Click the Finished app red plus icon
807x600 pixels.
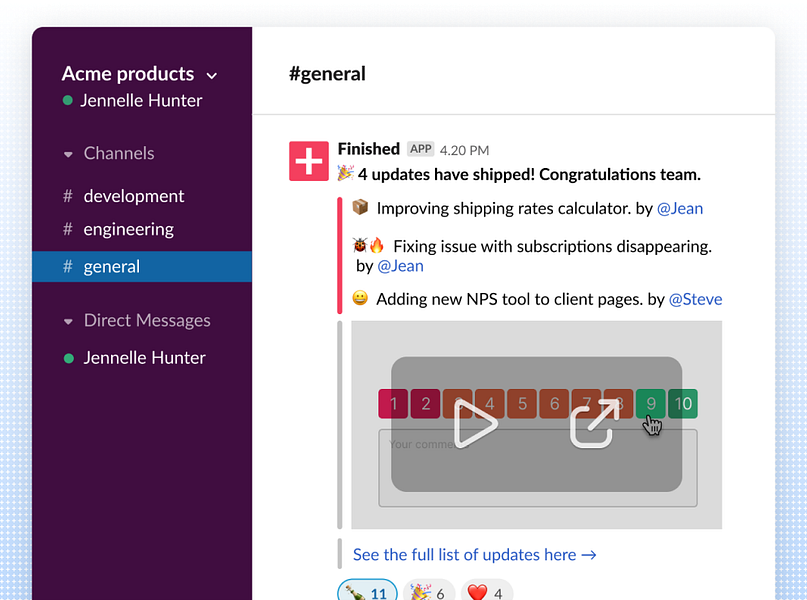[309, 161]
